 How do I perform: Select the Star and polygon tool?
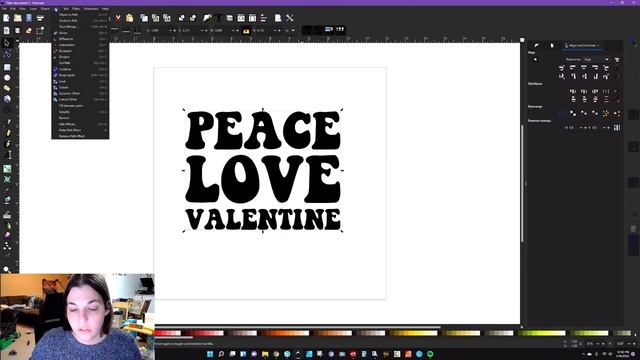click(x=7, y=88)
